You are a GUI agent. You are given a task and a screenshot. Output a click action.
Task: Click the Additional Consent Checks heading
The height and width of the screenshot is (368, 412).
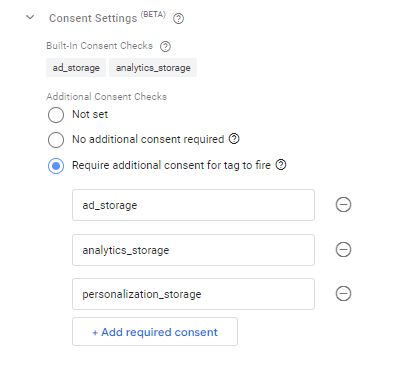pos(107,97)
